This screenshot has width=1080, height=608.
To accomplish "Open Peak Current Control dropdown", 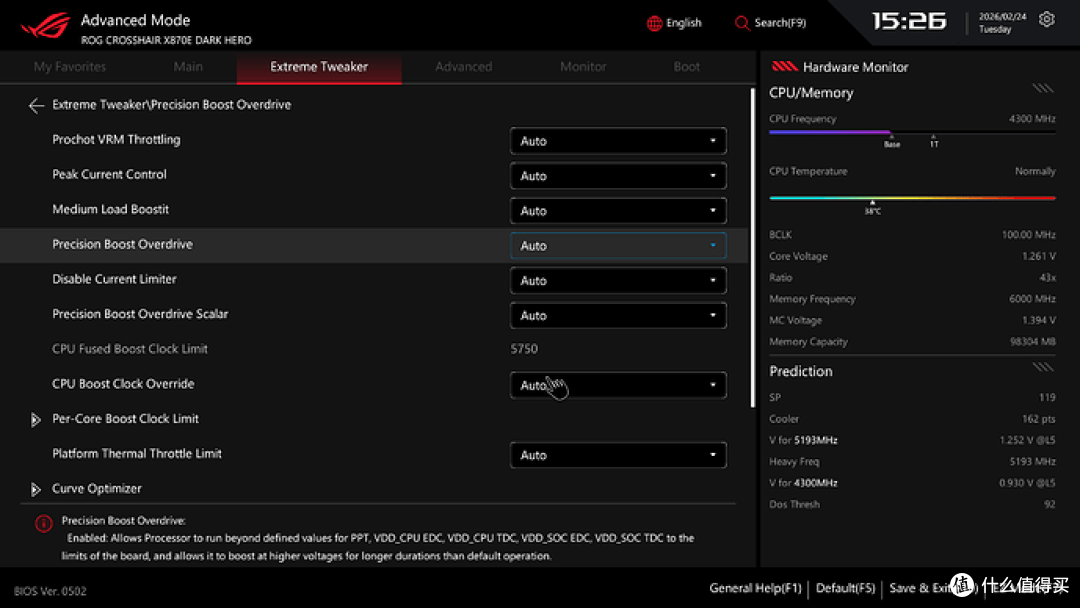I will click(x=618, y=176).
